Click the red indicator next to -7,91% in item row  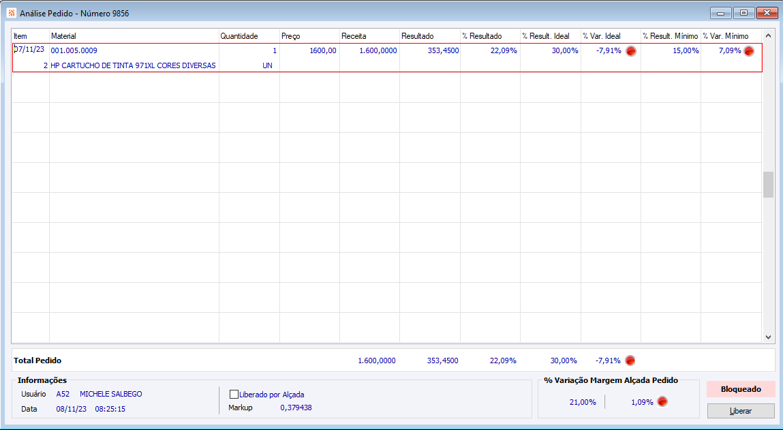pyautogui.click(x=631, y=51)
